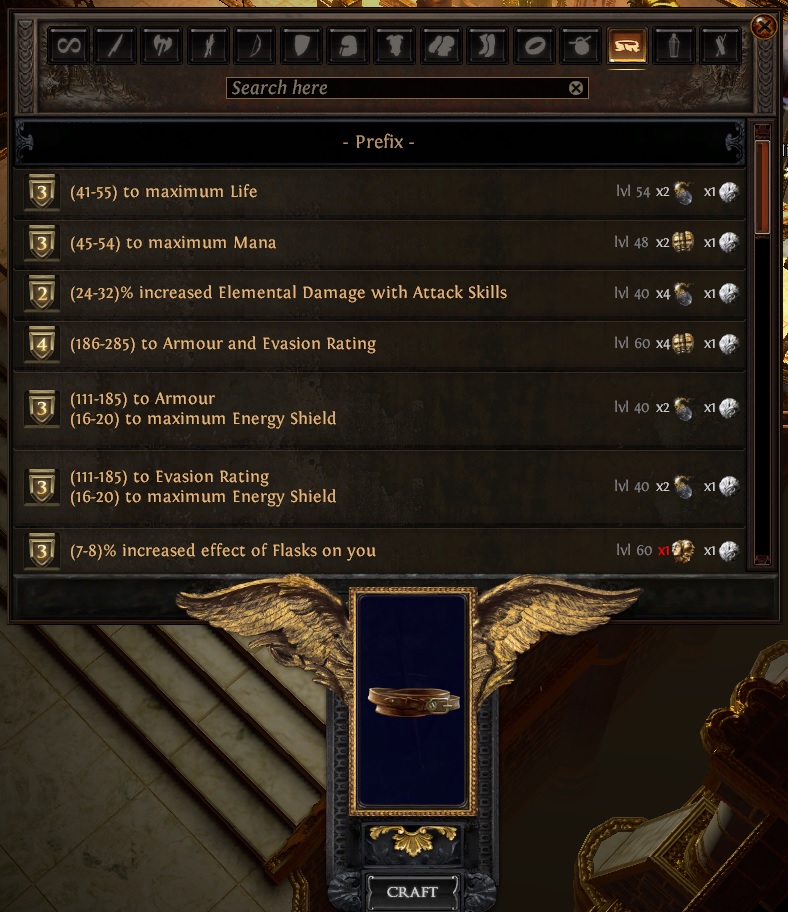Pick the Armour and Evasion Rating craft
The width and height of the screenshot is (788, 912).
[380, 344]
